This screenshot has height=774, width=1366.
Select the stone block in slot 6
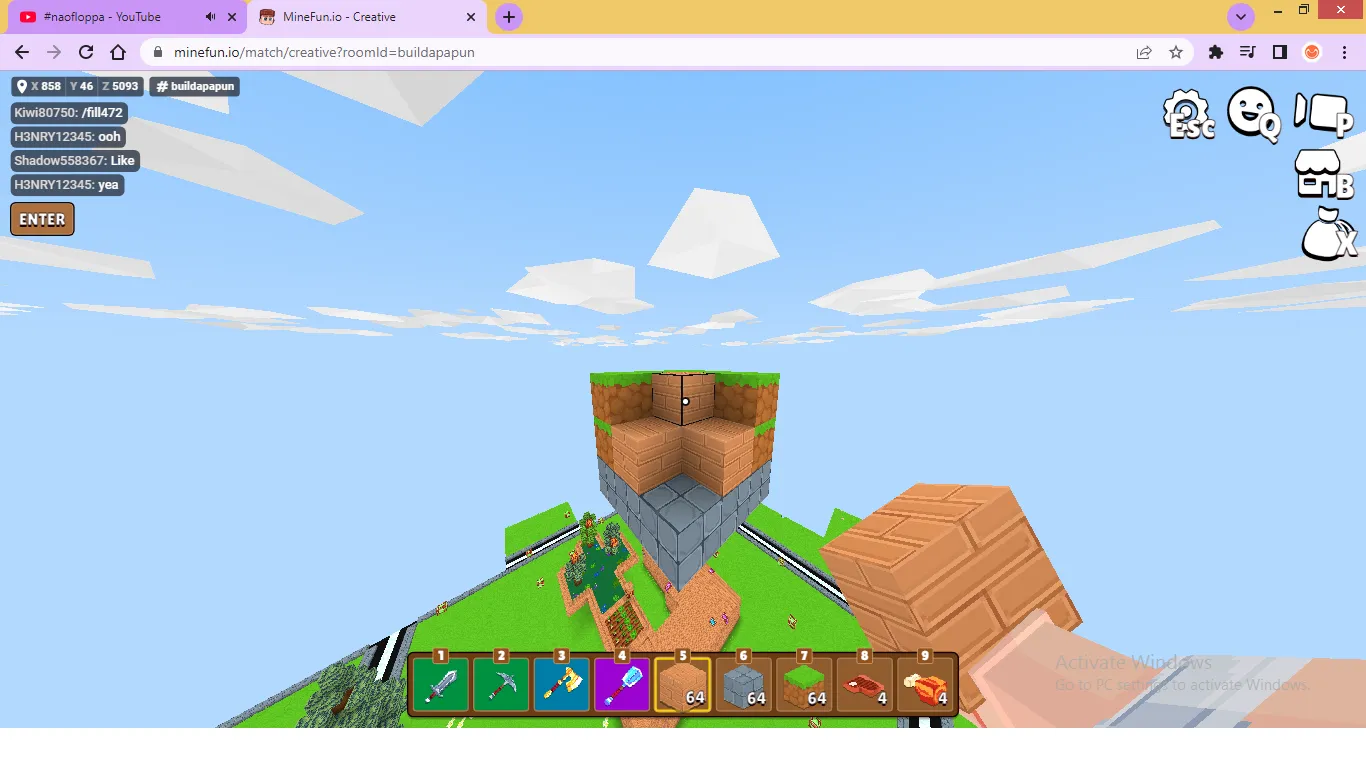744,684
